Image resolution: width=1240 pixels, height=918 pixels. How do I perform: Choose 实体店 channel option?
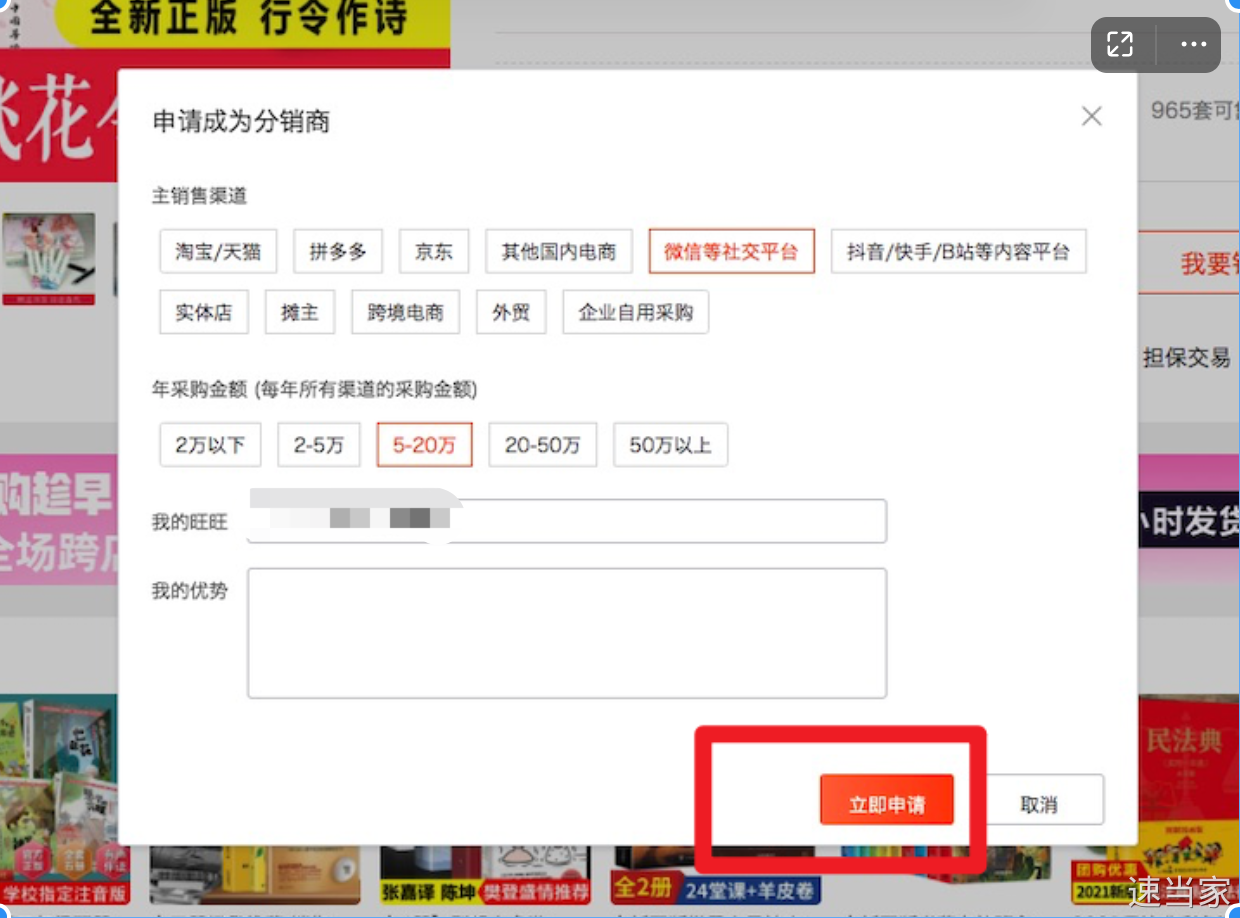(x=204, y=312)
